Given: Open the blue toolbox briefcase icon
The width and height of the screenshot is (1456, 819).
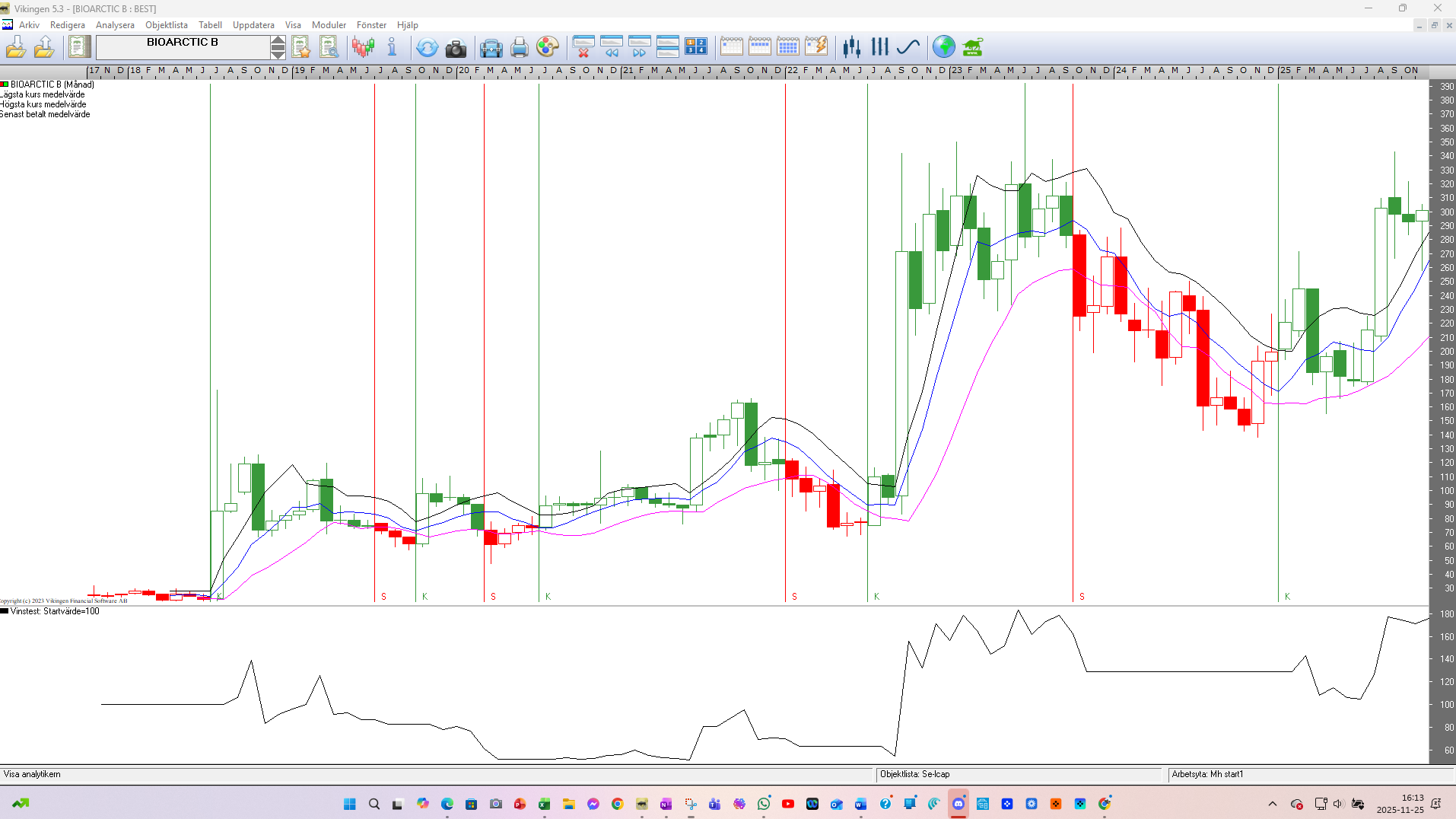Looking at the screenshot, I should (x=491, y=48).
